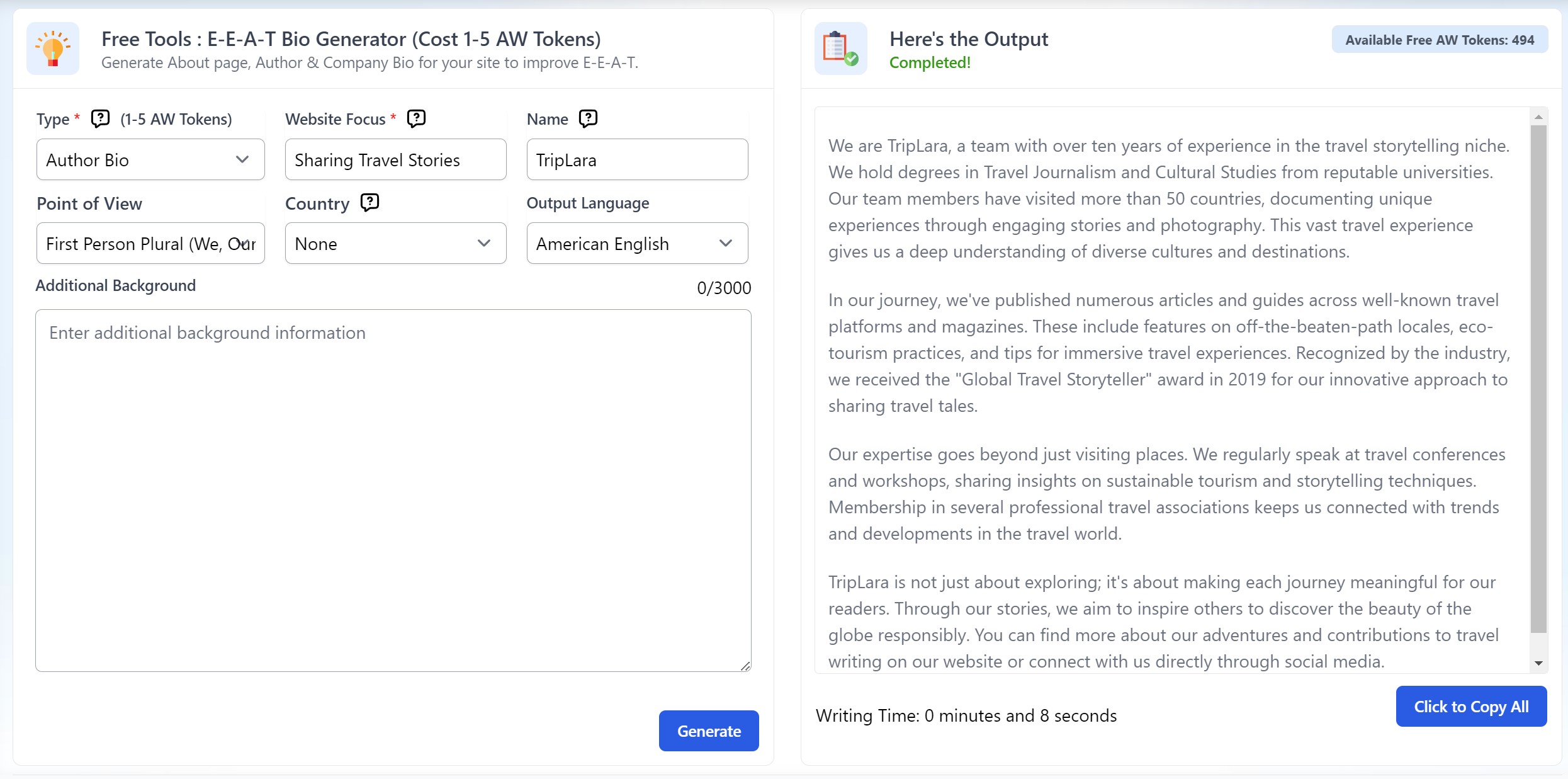Click the textarea resize handle corner
The image size is (1568, 779).
pos(745,666)
